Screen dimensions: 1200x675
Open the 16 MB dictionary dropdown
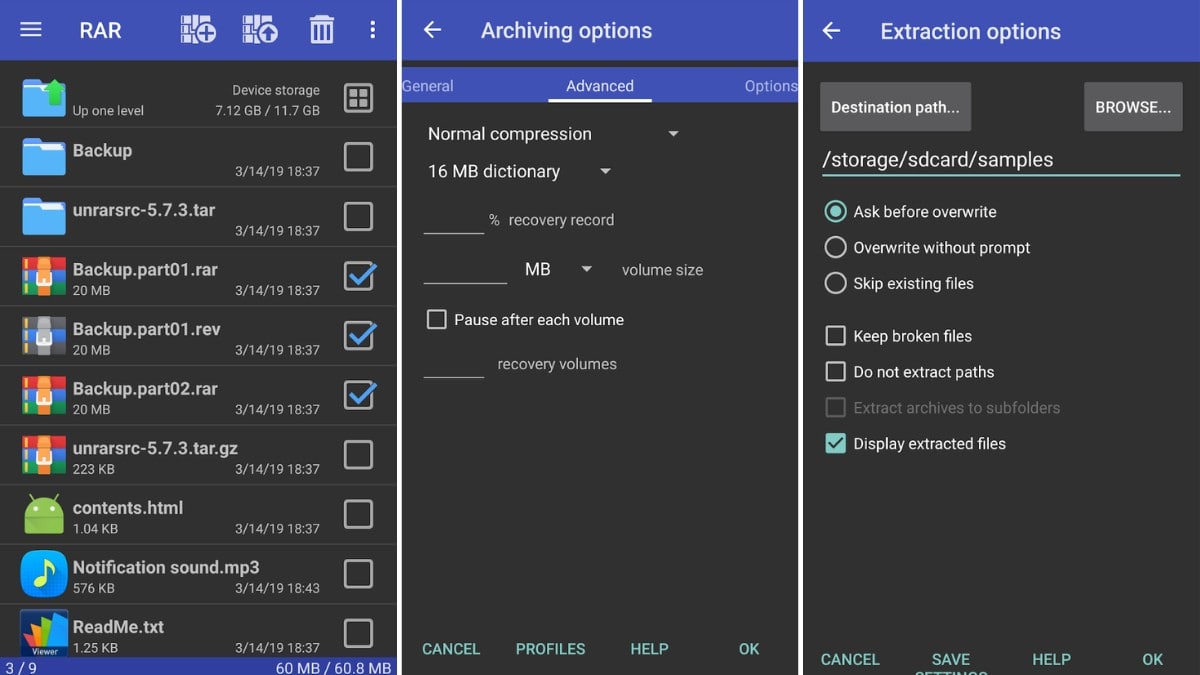pos(518,172)
